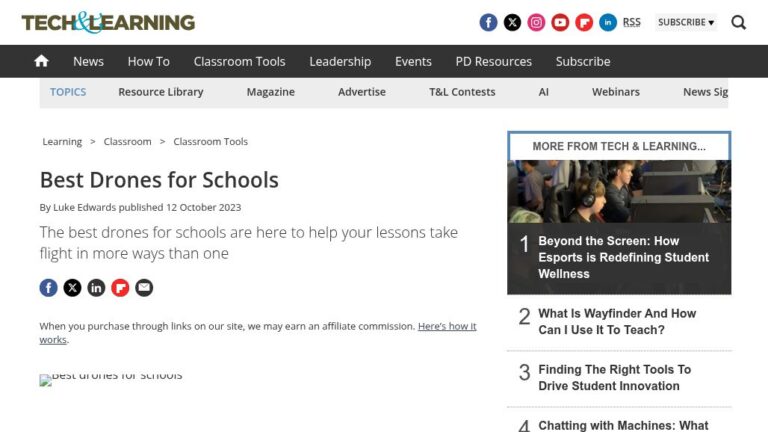Open "Chatting with Machines" article link
This screenshot has height=432, width=768.
[624, 425]
